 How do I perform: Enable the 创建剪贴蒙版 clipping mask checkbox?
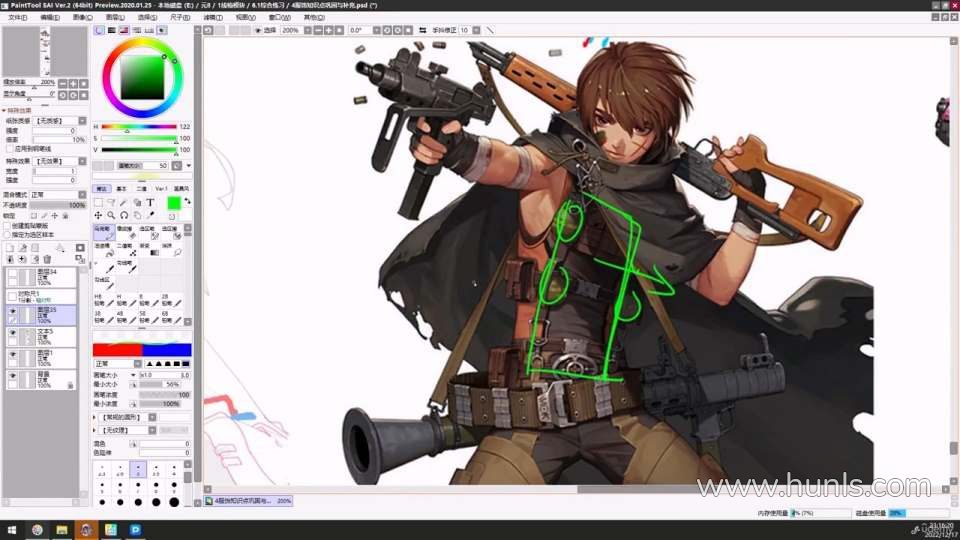7,226
